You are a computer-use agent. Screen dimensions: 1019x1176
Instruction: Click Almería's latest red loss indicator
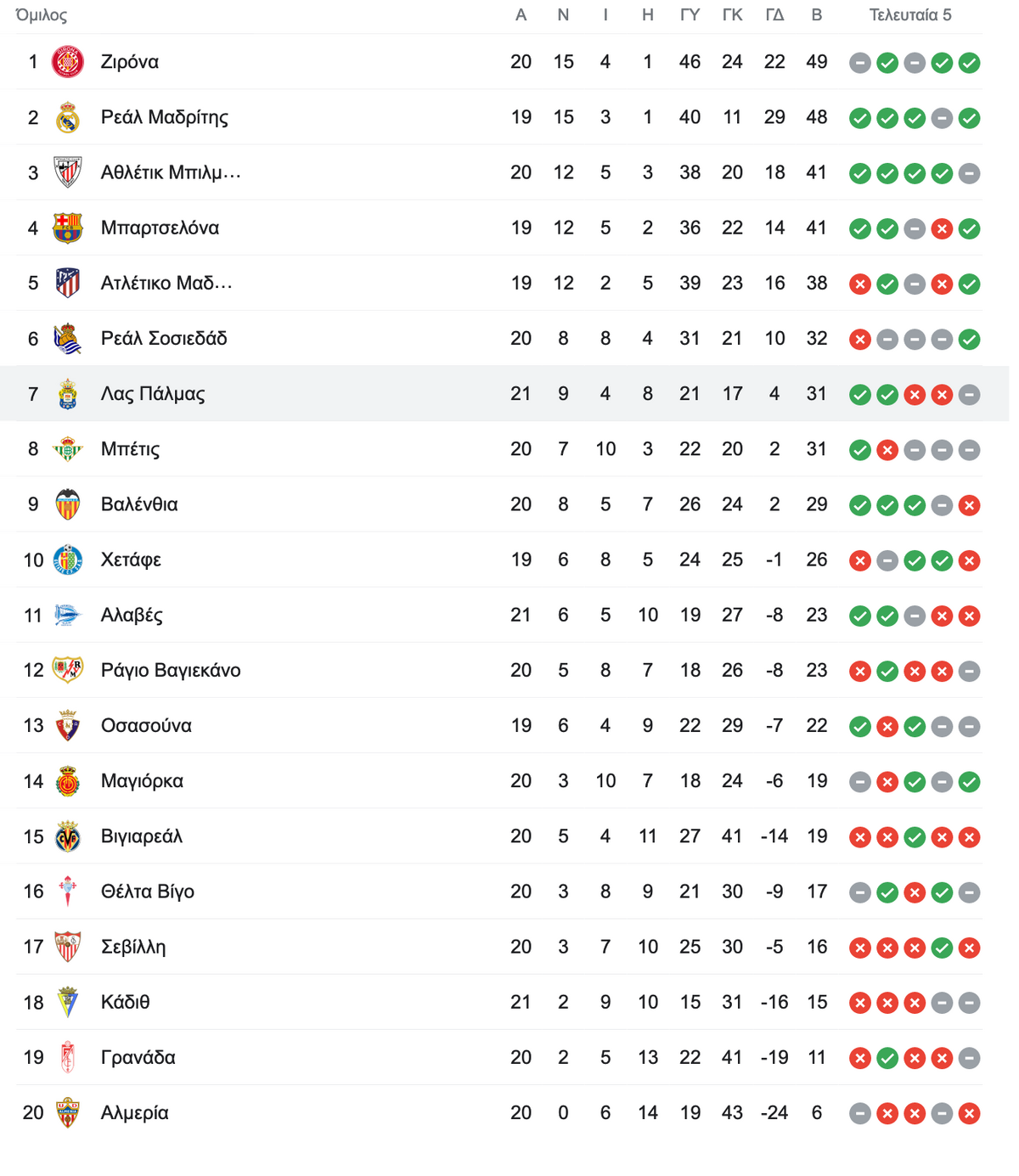969,1113
